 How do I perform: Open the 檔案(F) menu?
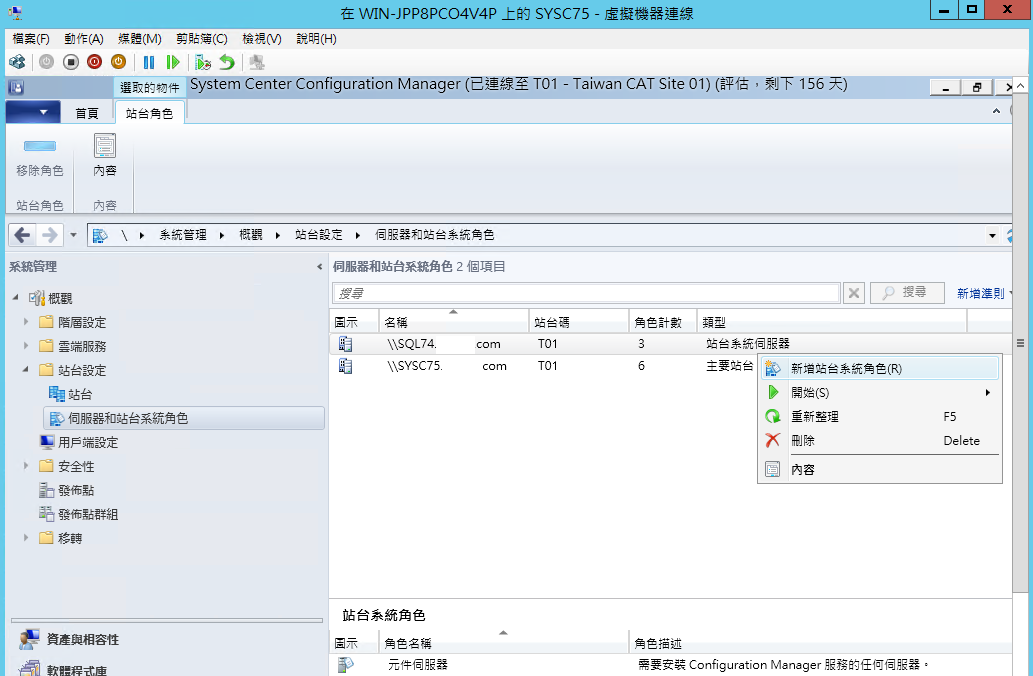[31, 39]
